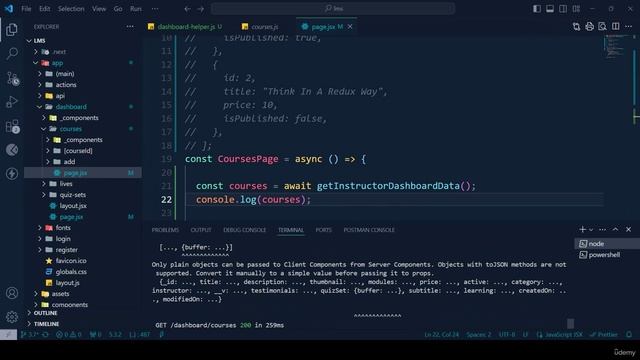Image resolution: width=640 pixels, height=360 pixels.
Task: Toggle the bottom panel visibility
Action: (550, 9)
